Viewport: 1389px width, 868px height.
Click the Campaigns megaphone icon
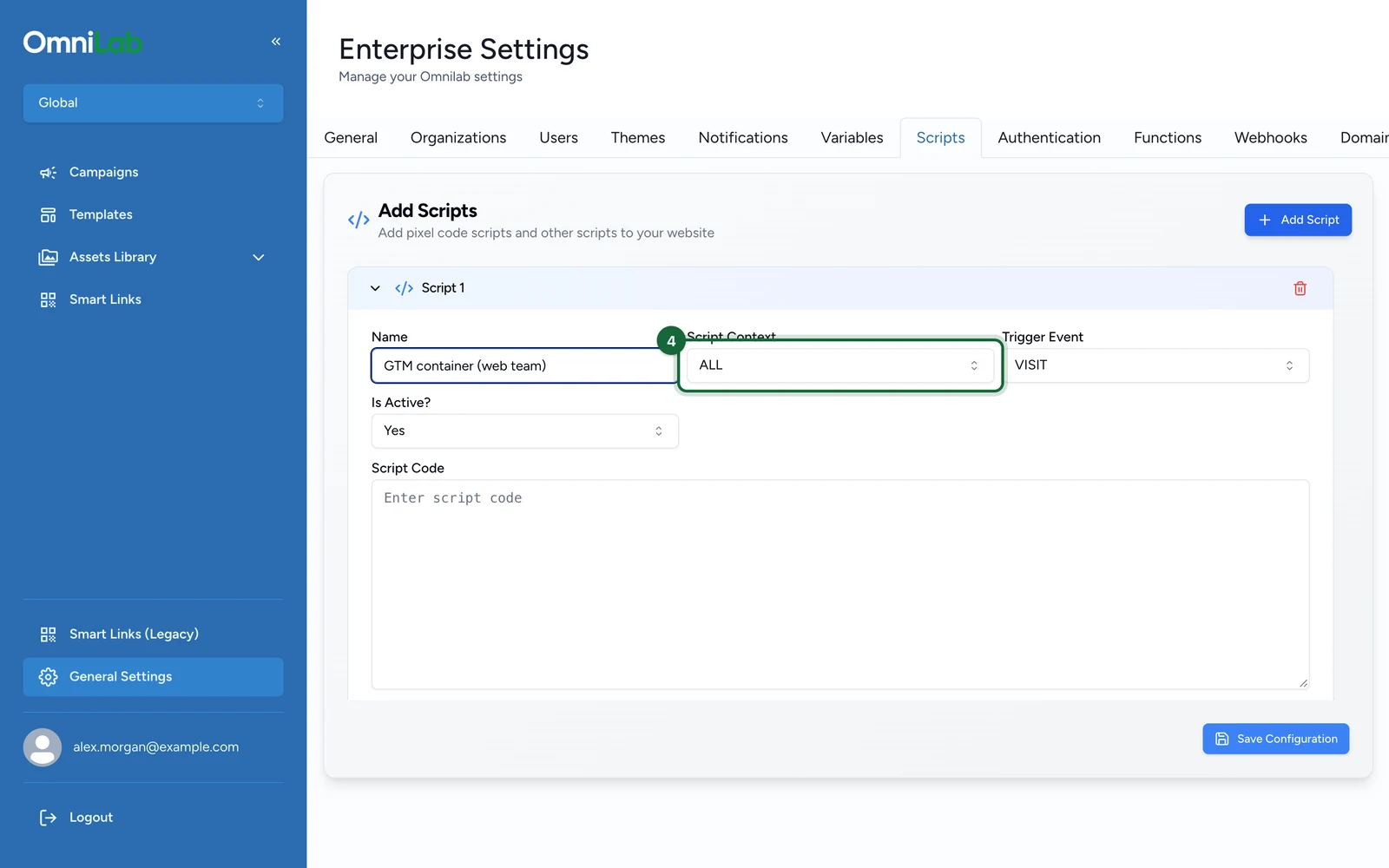[48, 173]
